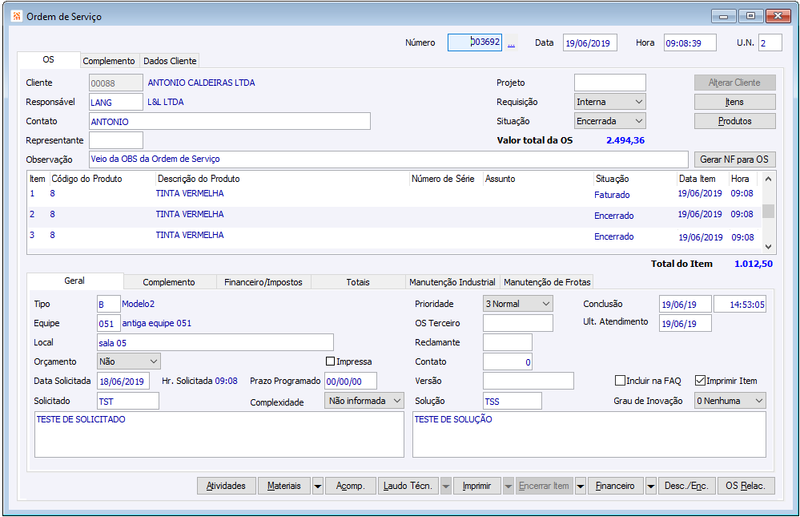Click the Laudo Técn. button

pos(408,486)
